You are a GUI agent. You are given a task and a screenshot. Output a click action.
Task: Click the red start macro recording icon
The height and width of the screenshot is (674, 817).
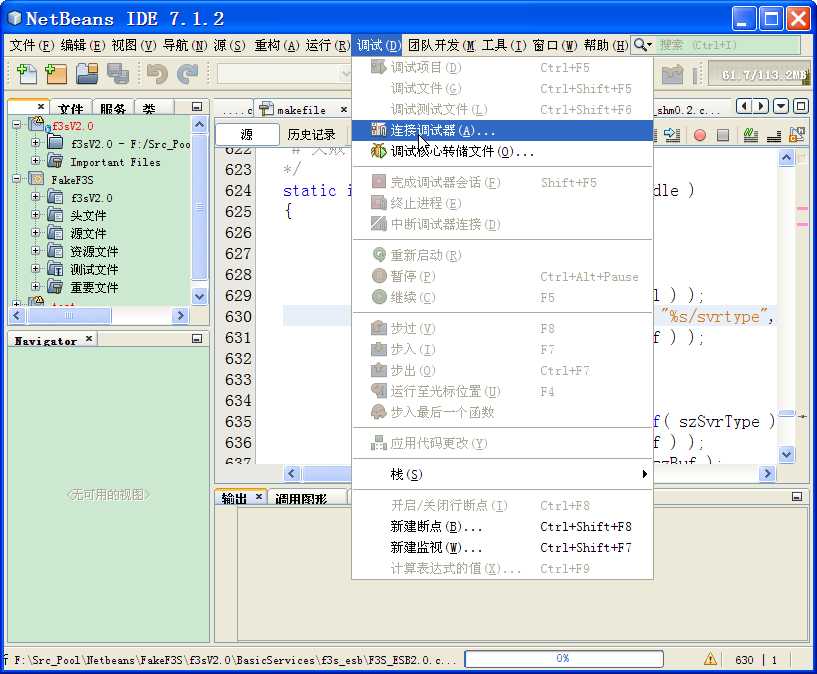tap(700, 135)
